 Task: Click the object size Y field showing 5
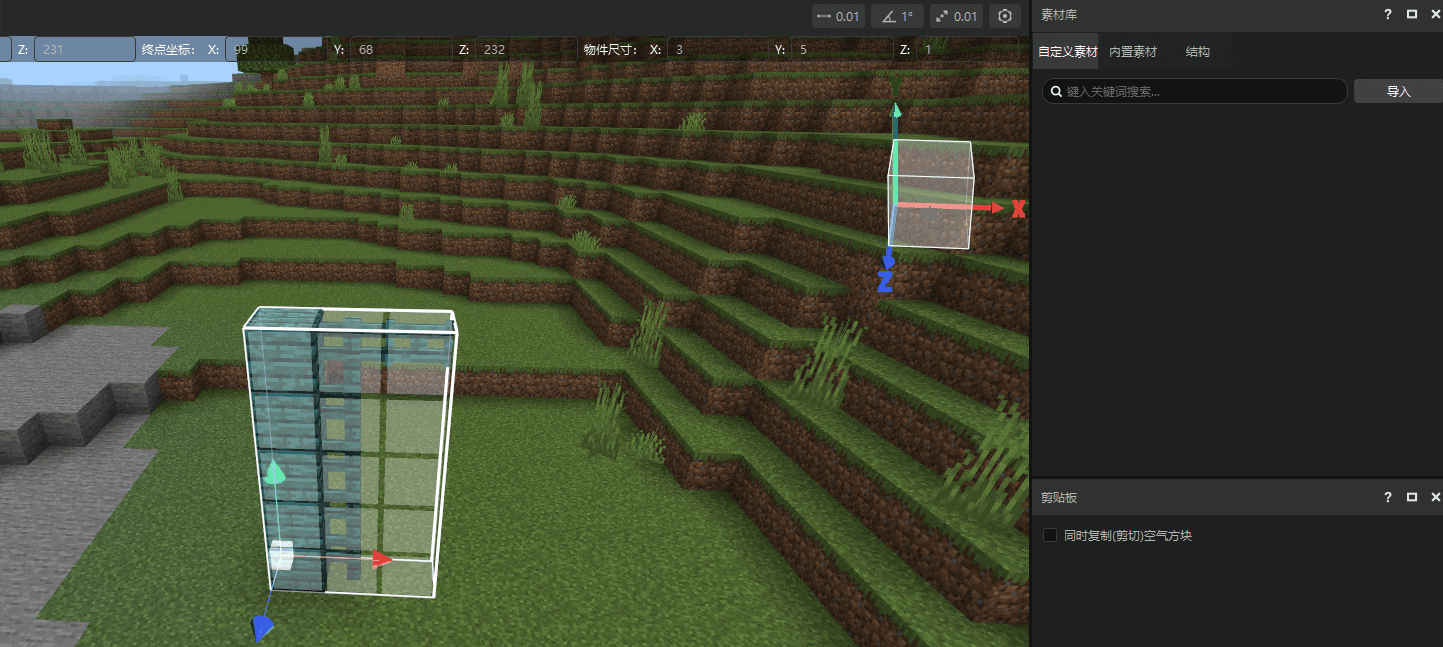pyautogui.click(x=843, y=49)
